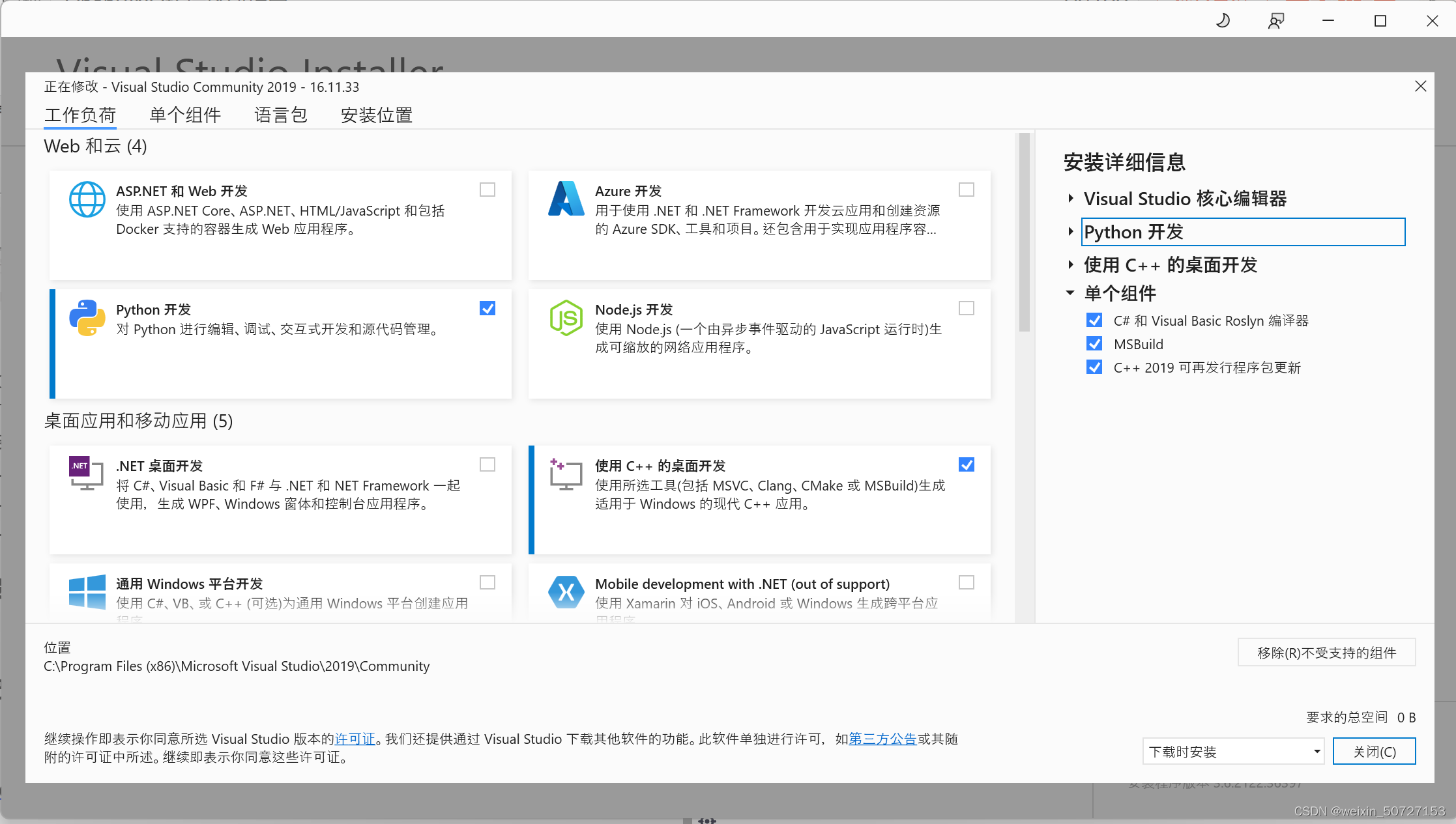Expand 使用 C++ 的桌面开发 details arrow

click(1070, 264)
